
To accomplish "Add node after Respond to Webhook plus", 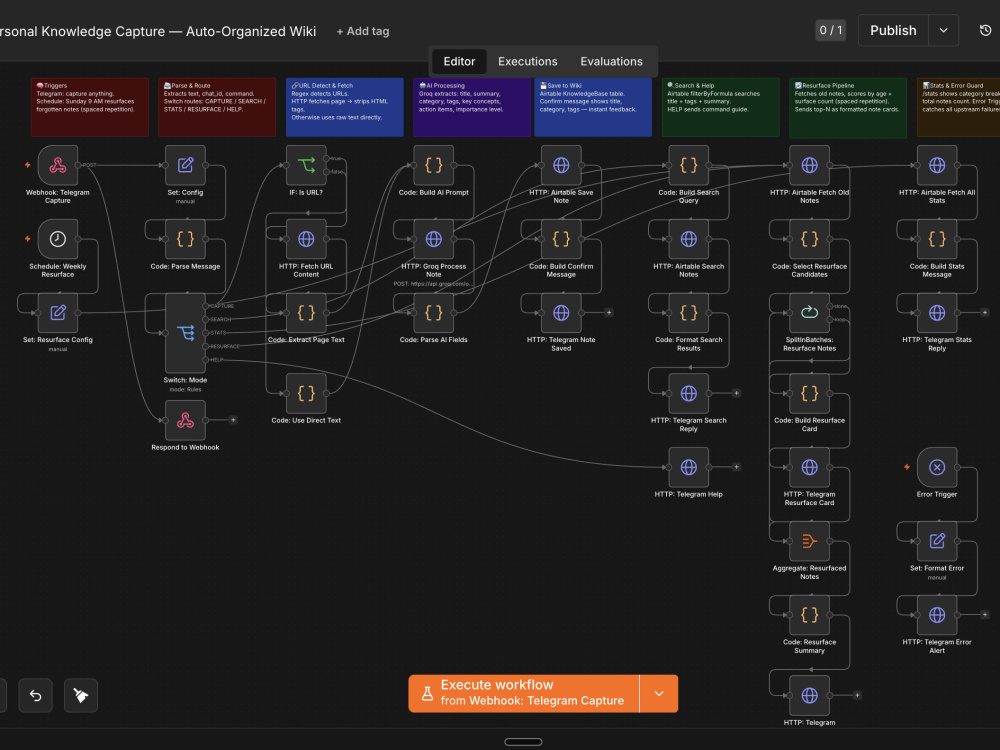I will pyautogui.click(x=233, y=420).
